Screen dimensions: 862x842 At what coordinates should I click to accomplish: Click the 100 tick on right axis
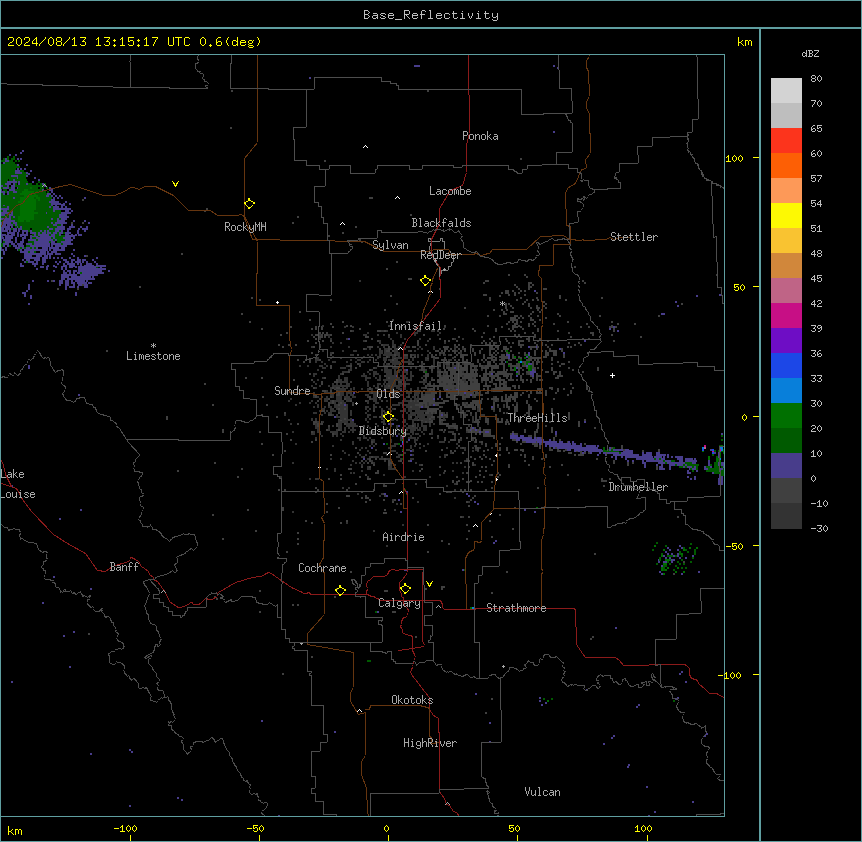(x=734, y=158)
